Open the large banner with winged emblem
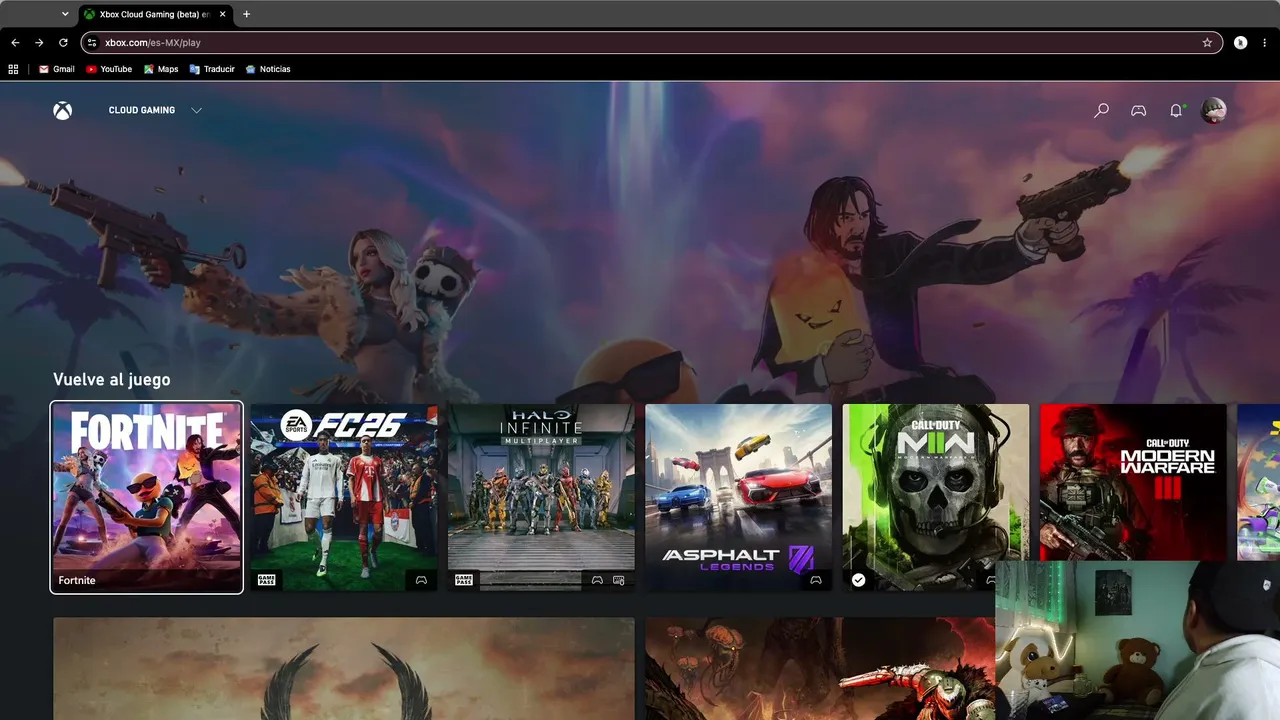 click(x=344, y=668)
